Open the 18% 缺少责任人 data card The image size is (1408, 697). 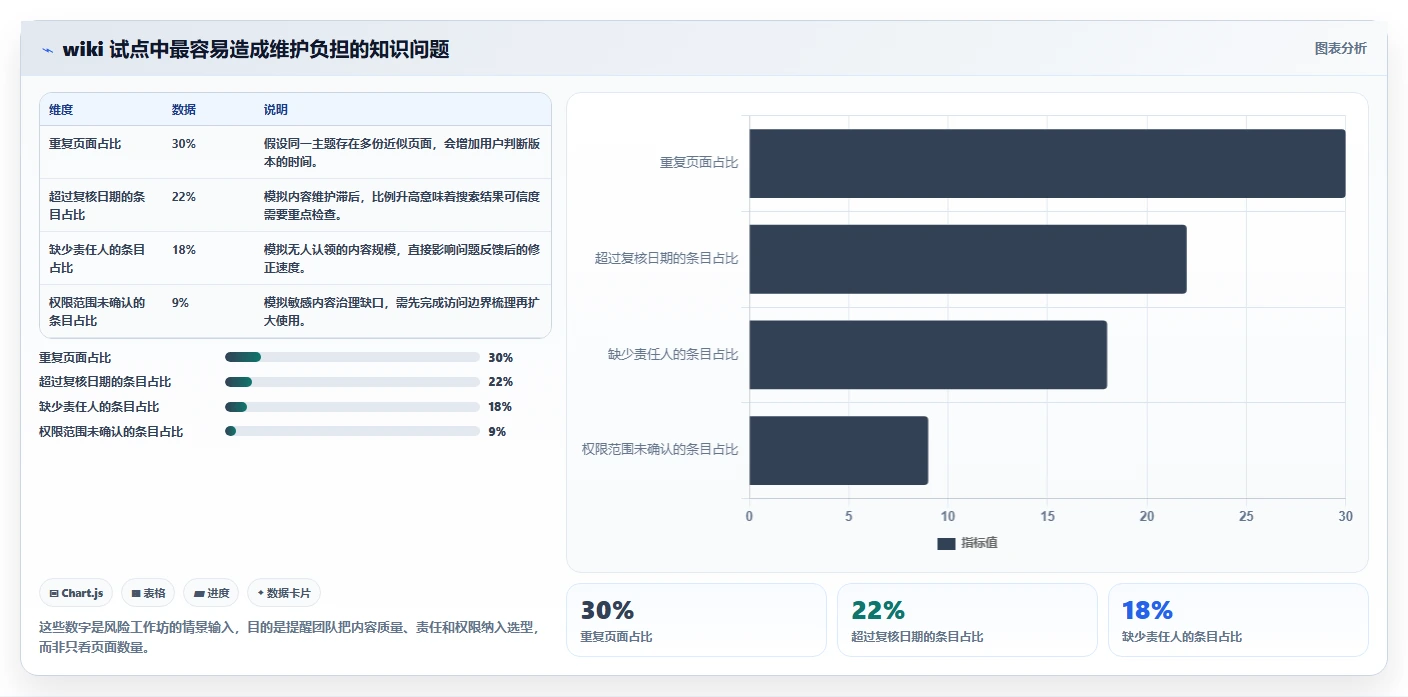(1238, 620)
